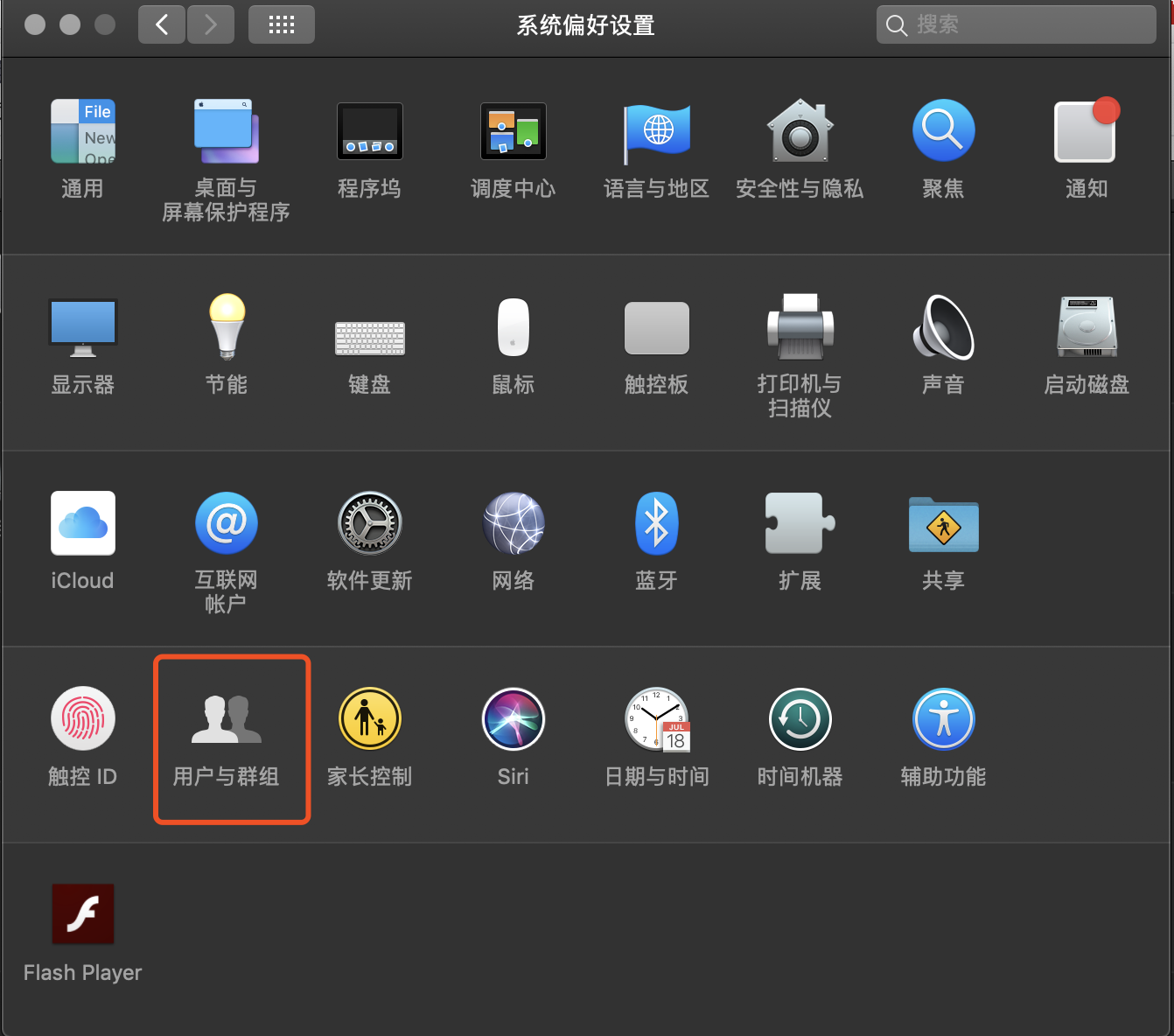This screenshot has width=1174, height=1036.
Task: Open Flash Player settings
Action: click(82, 927)
